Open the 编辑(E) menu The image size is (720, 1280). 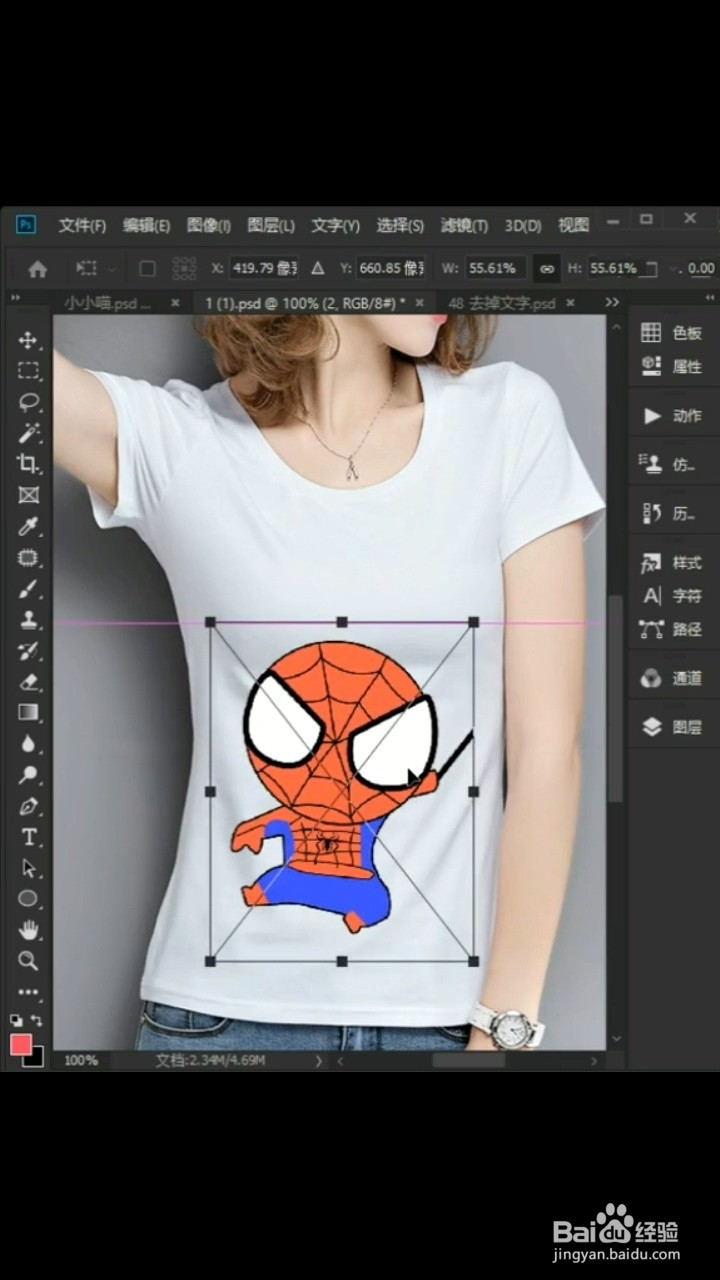tap(146, 225)
